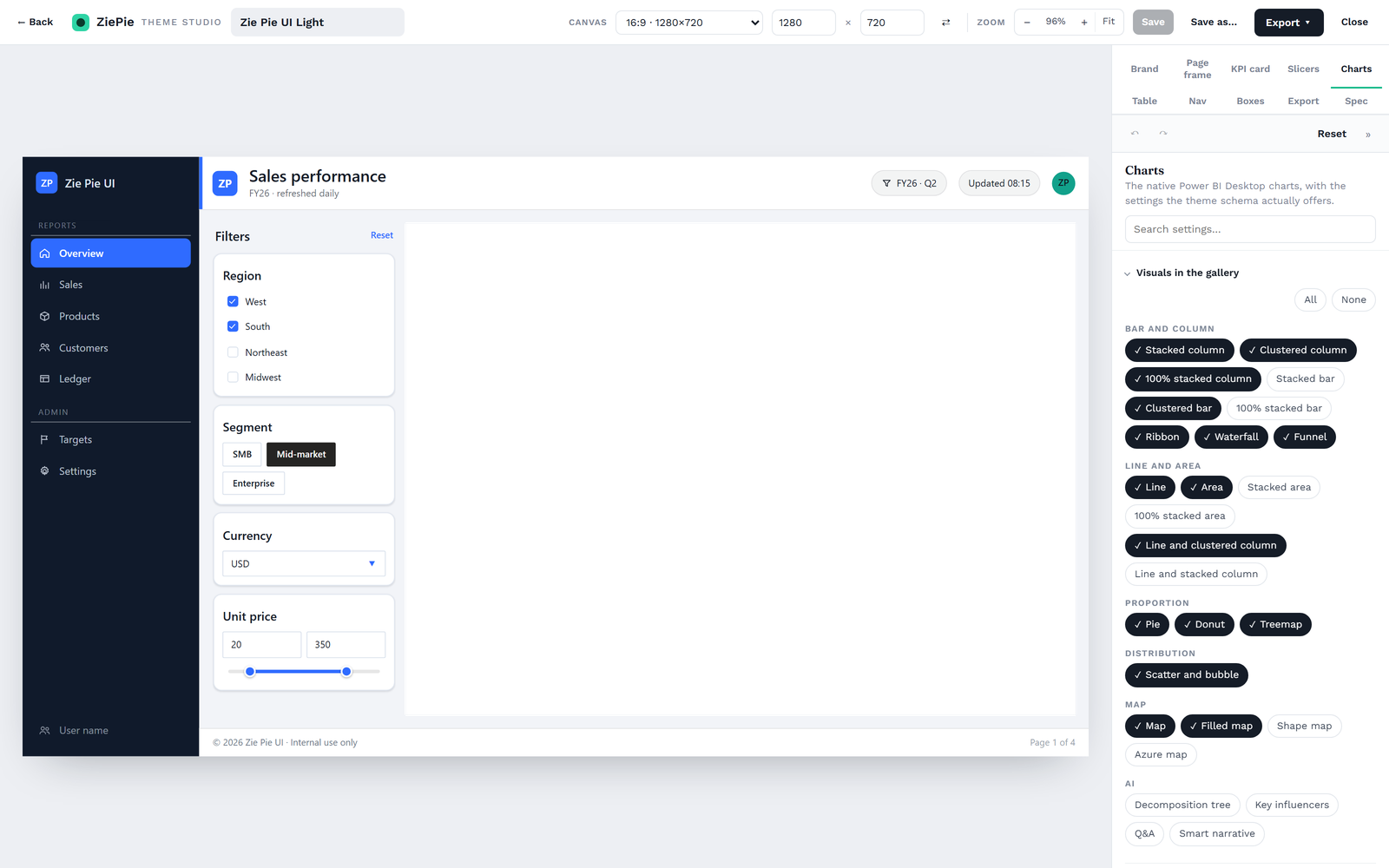This screenshot has height=868, width=1389.
Task: Click the Reset link in Filters
Action: [x=382, y=235]
